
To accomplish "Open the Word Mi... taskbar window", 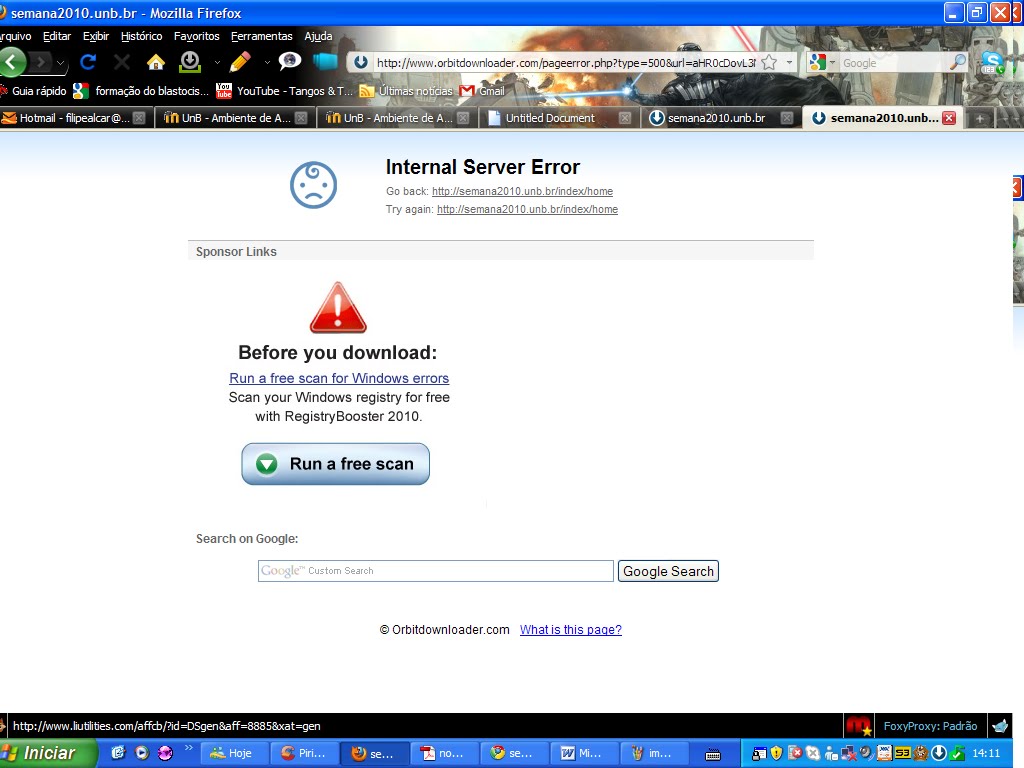I will click(x=584, y=753).
